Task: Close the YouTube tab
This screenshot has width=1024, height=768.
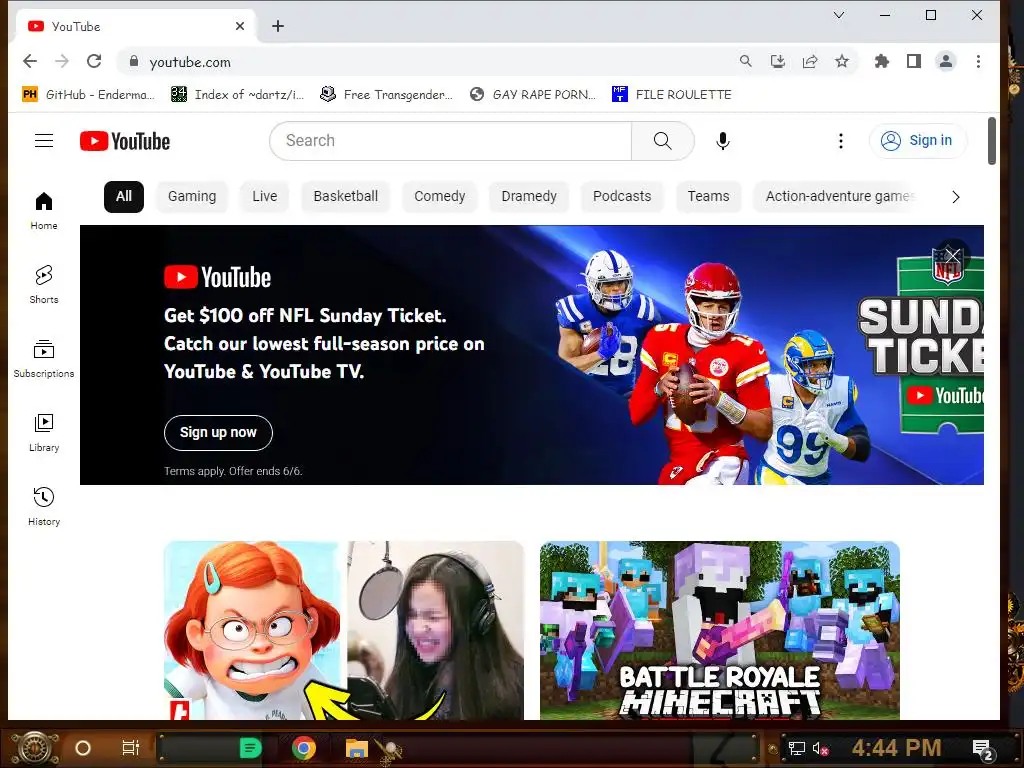Action: coord(240,26)
